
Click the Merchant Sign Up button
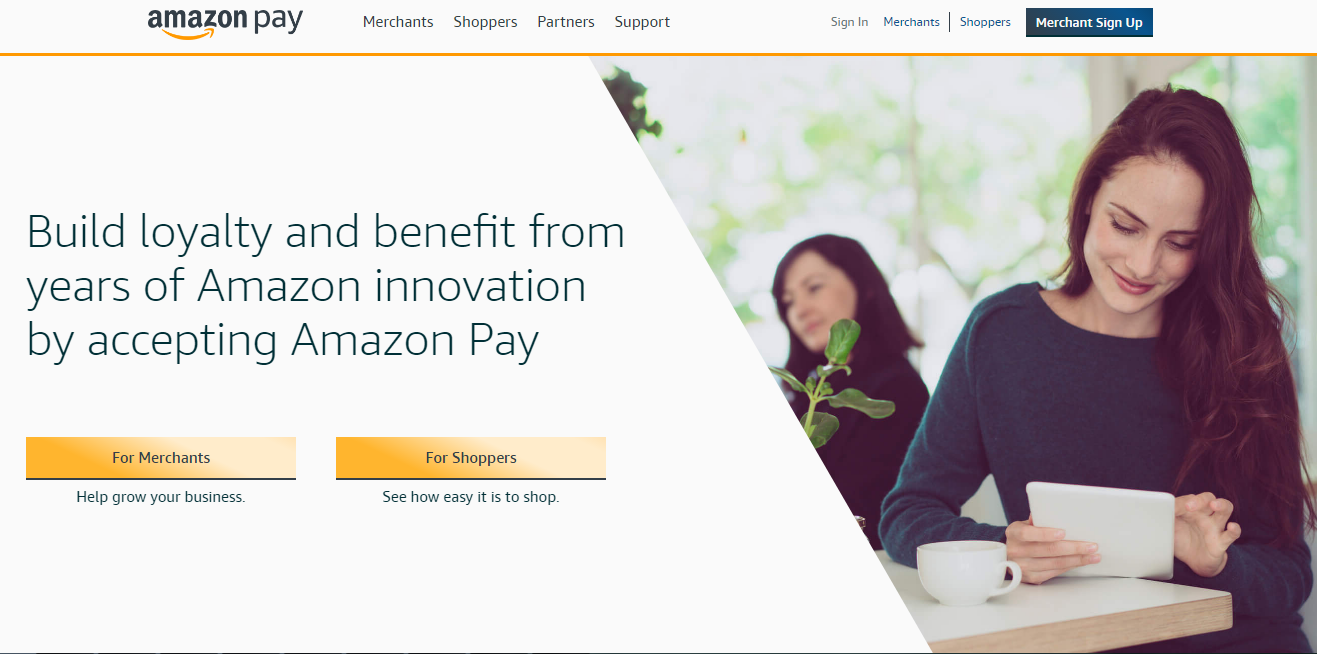click(1089, 22)
